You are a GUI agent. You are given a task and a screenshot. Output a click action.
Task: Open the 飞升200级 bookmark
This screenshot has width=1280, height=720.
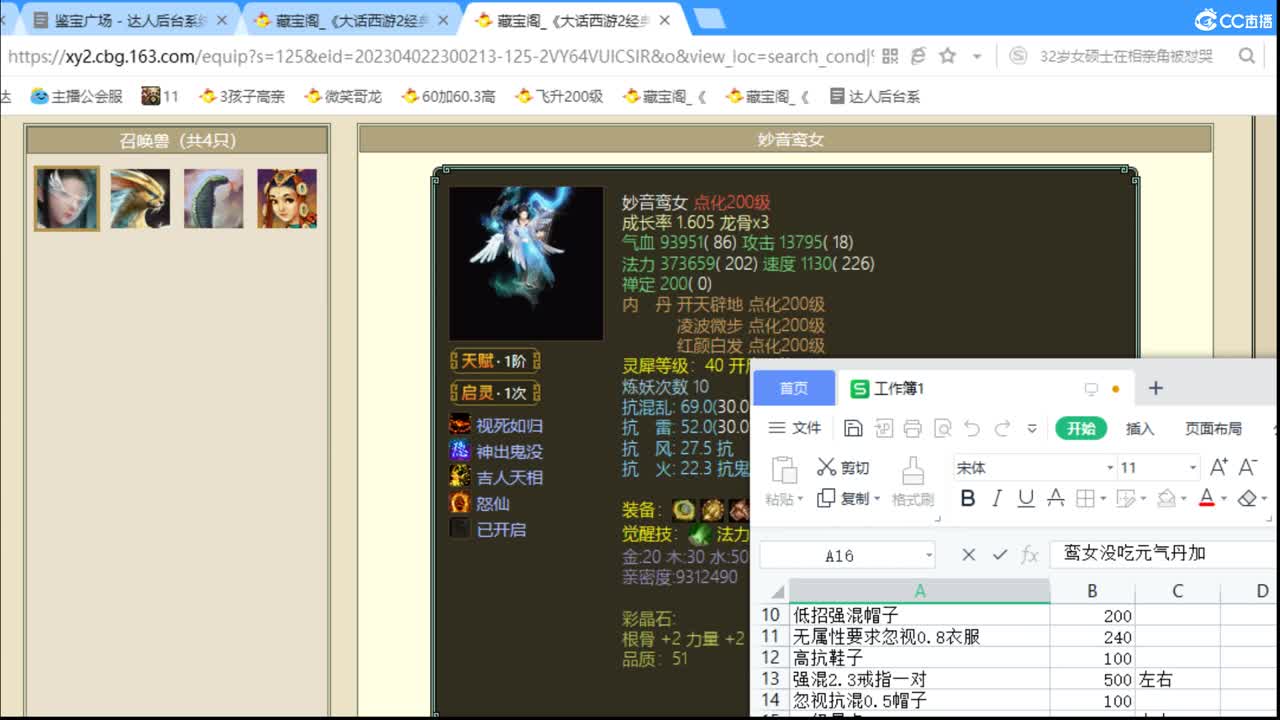[x=559, y=96]
